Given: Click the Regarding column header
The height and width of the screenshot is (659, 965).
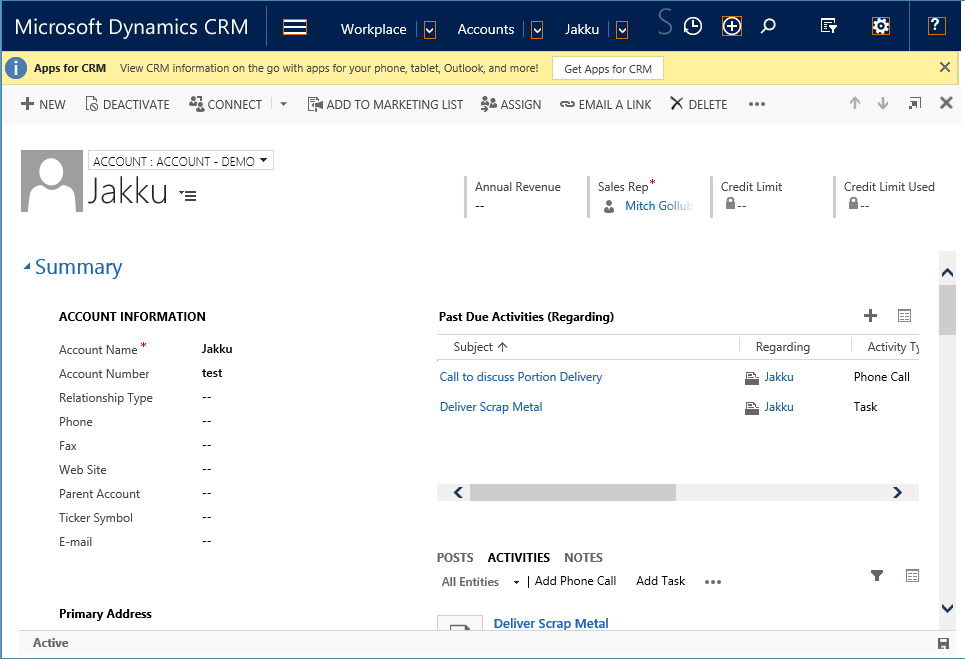Looking at the screenshot, I should pos(783,347).
